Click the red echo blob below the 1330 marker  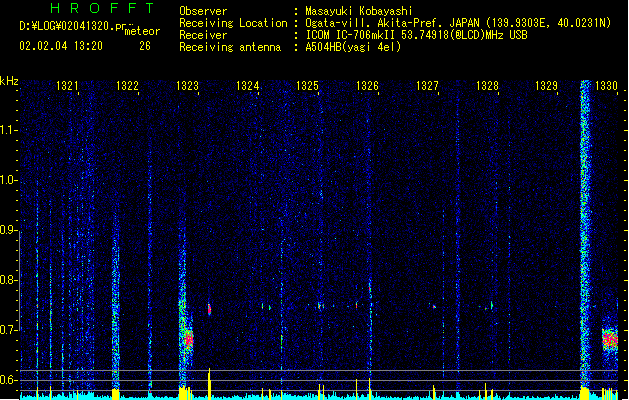(610, 340)
